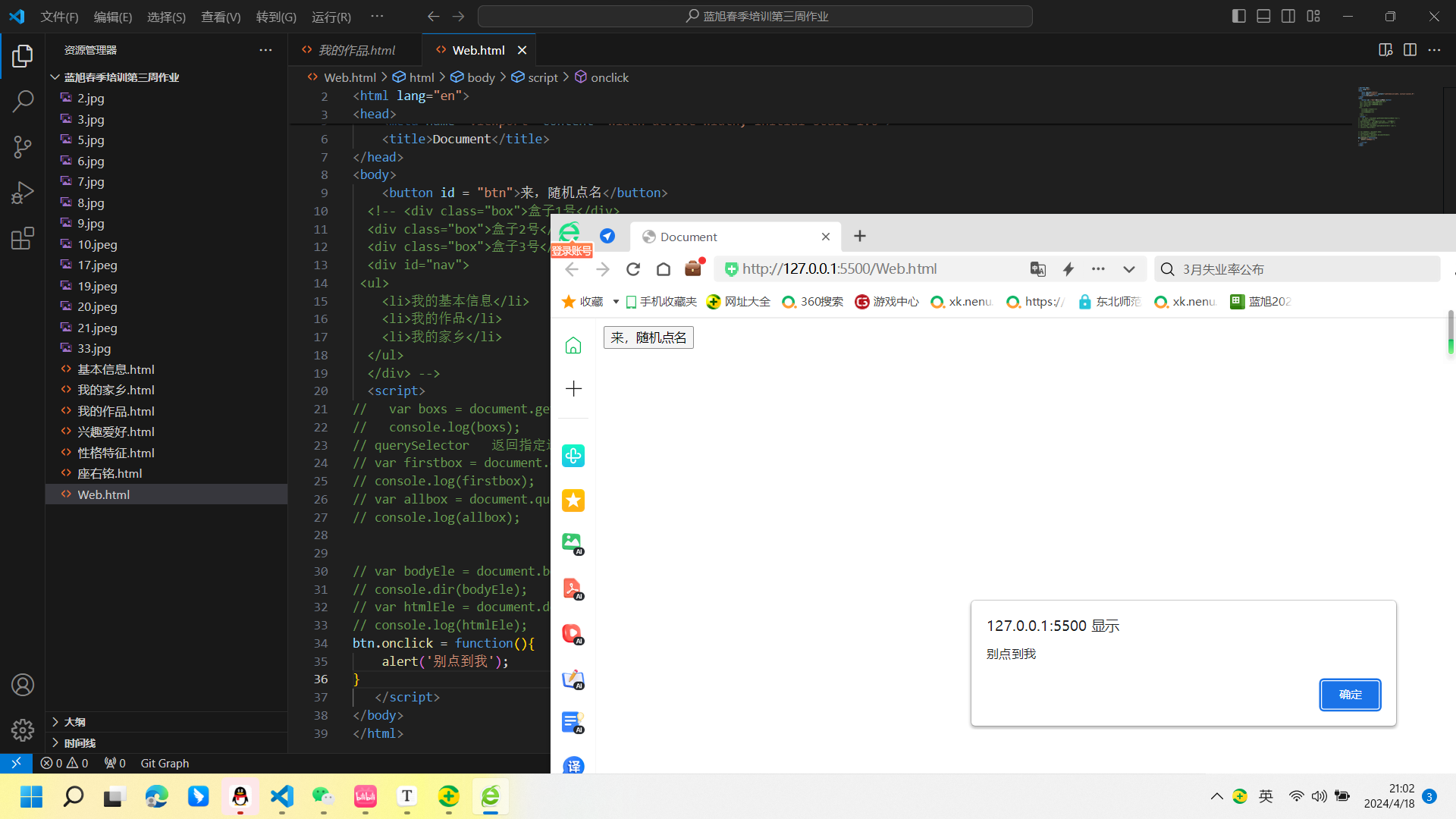This screenshot has width=1456, height=819.
Task: Switch to the 我的作品.html editor tab
Action: tap(354, 50)
